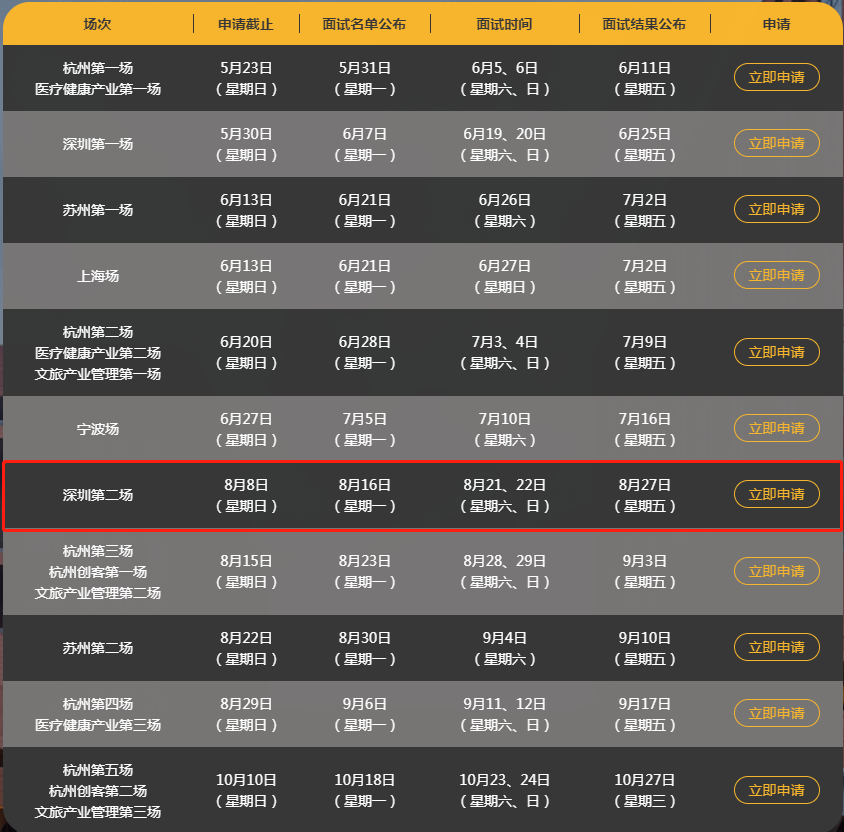Apply for the 杭州第三场 session

[x=776, y=571]
